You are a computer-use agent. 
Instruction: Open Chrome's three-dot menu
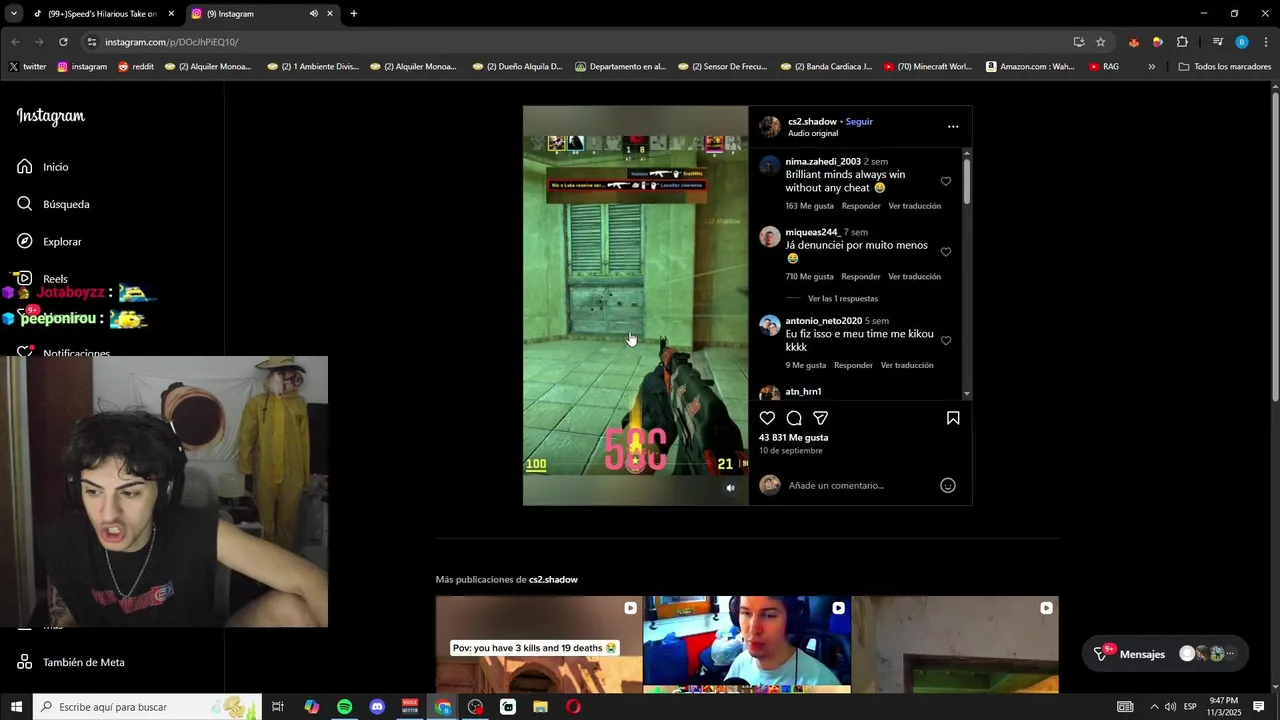coord(1266,42)
